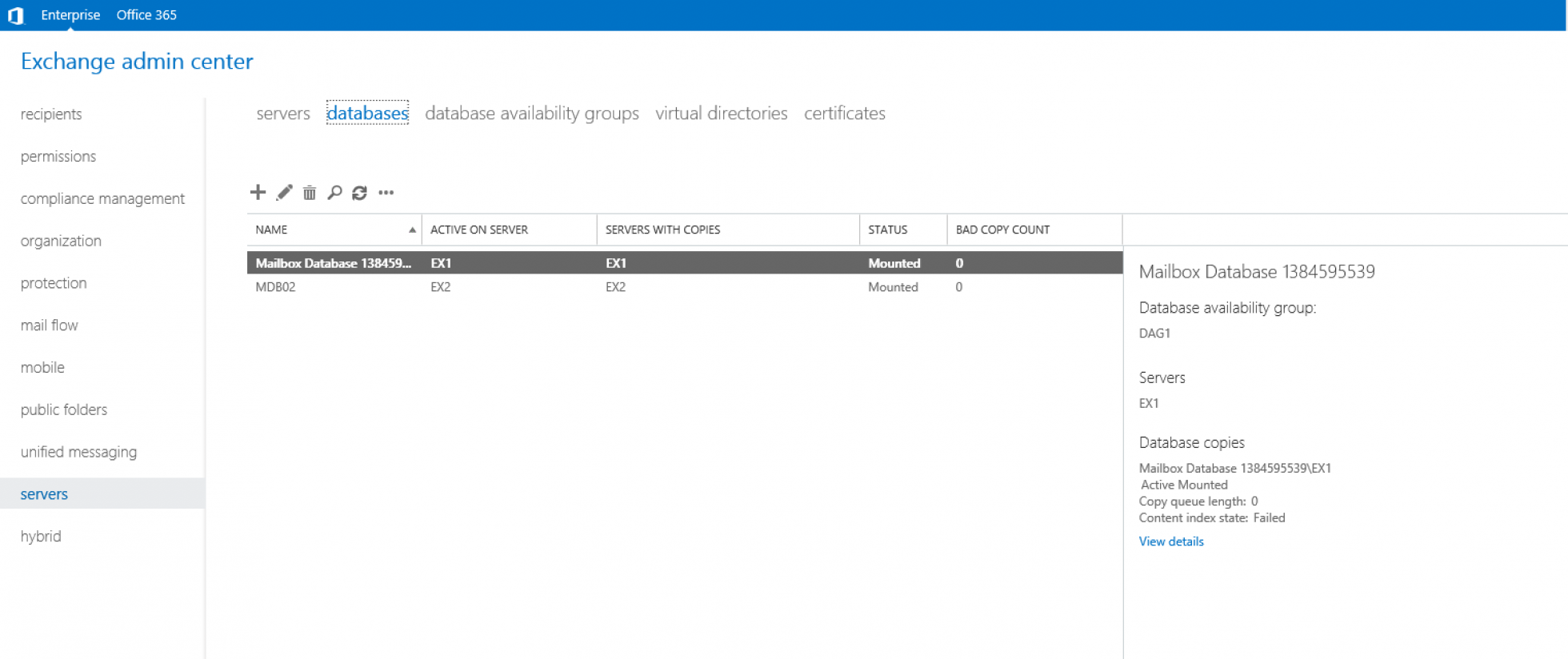
Task: Open hybrid section
Action: click(41, 537)
